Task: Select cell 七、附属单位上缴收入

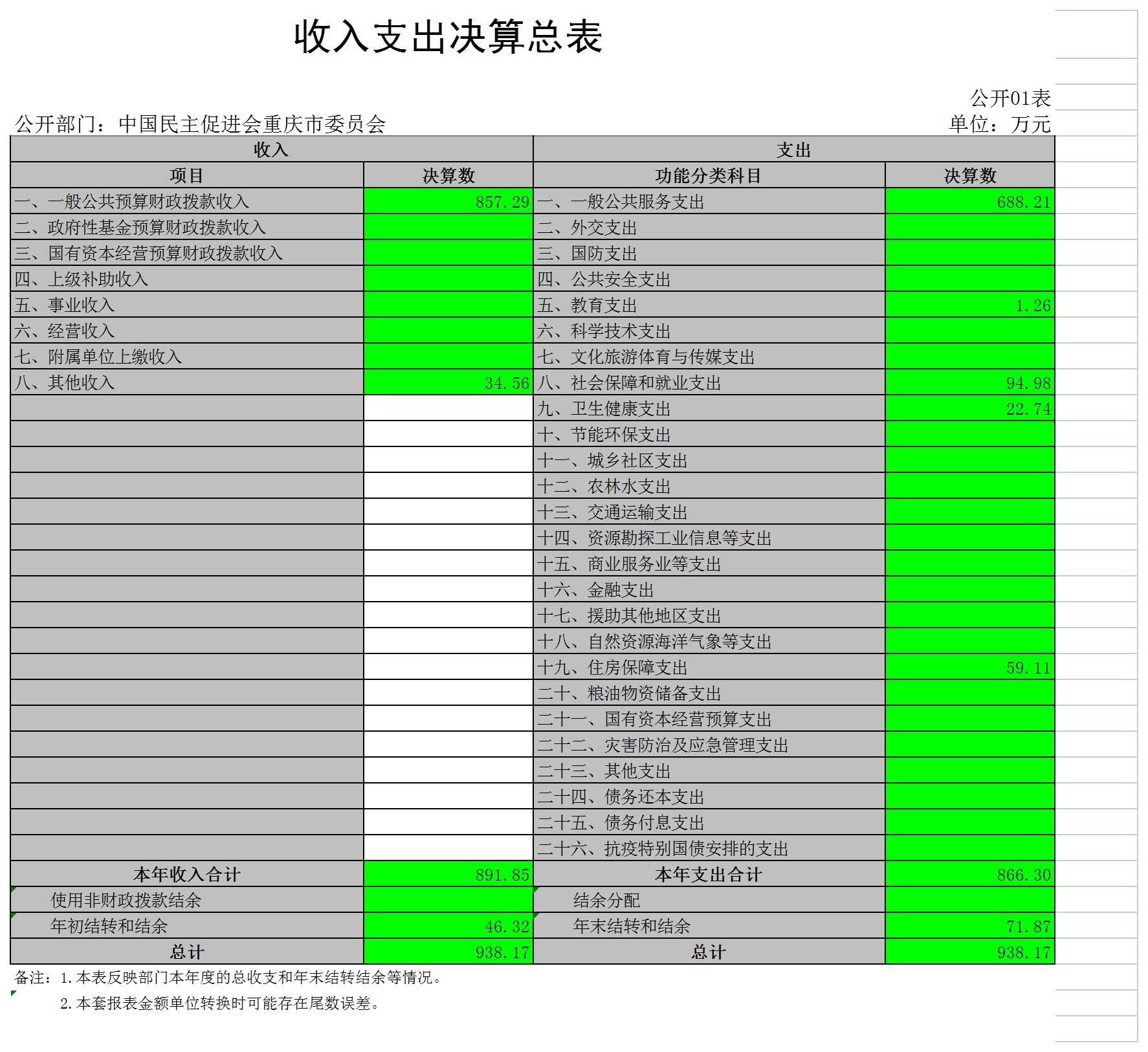Action: (187, 356)
